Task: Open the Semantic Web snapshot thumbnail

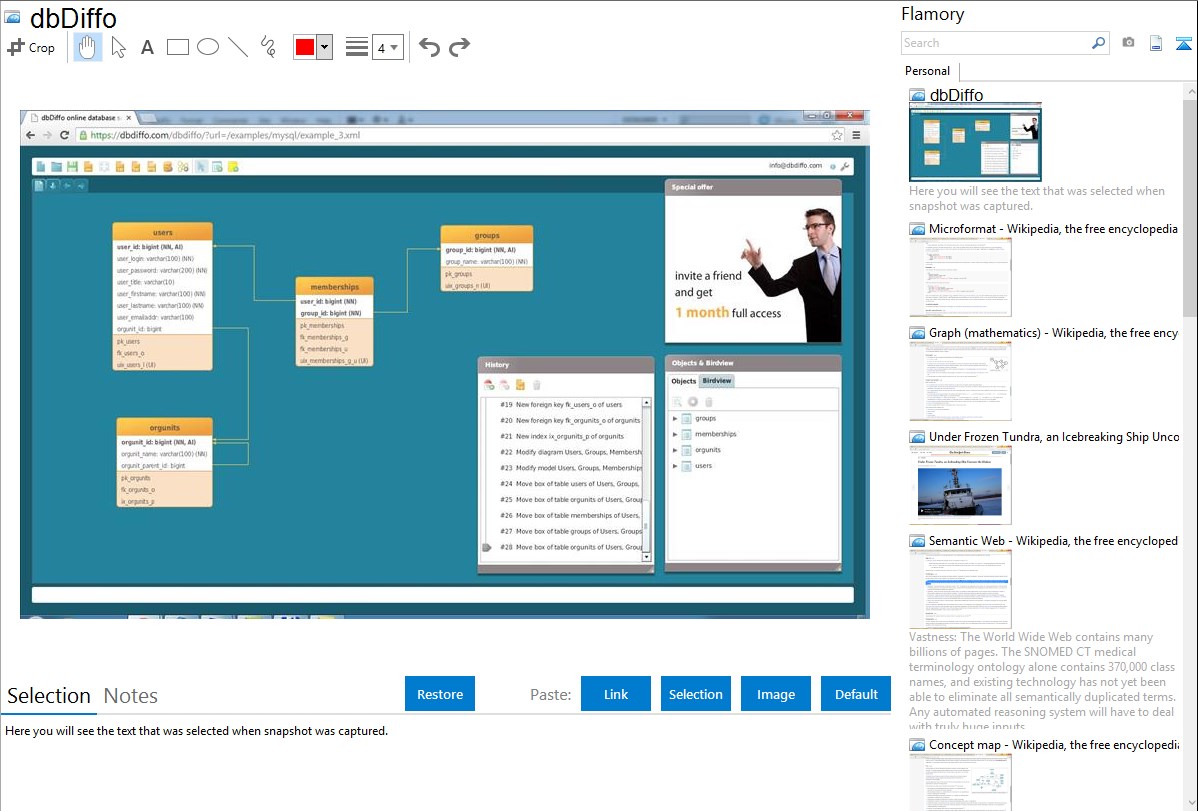Action: (960, 589)
